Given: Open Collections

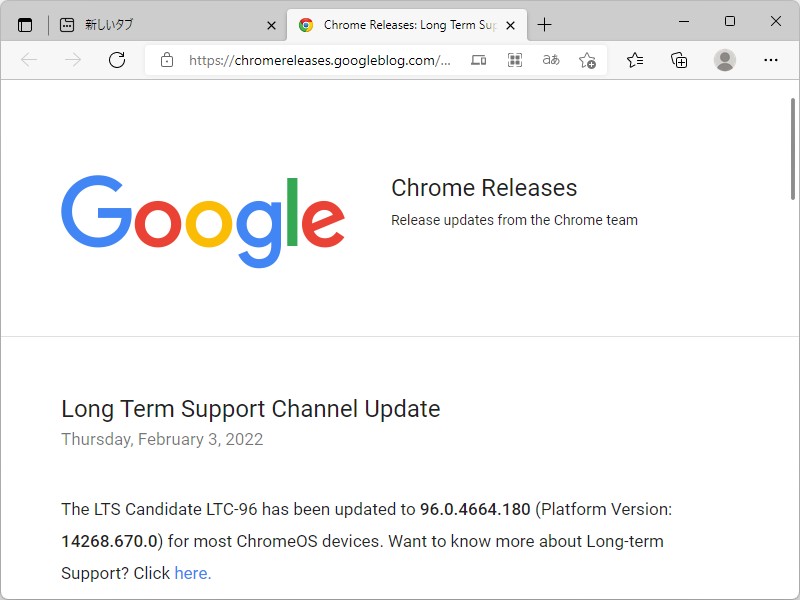Looking at the screenshot, I should (679, 60).
